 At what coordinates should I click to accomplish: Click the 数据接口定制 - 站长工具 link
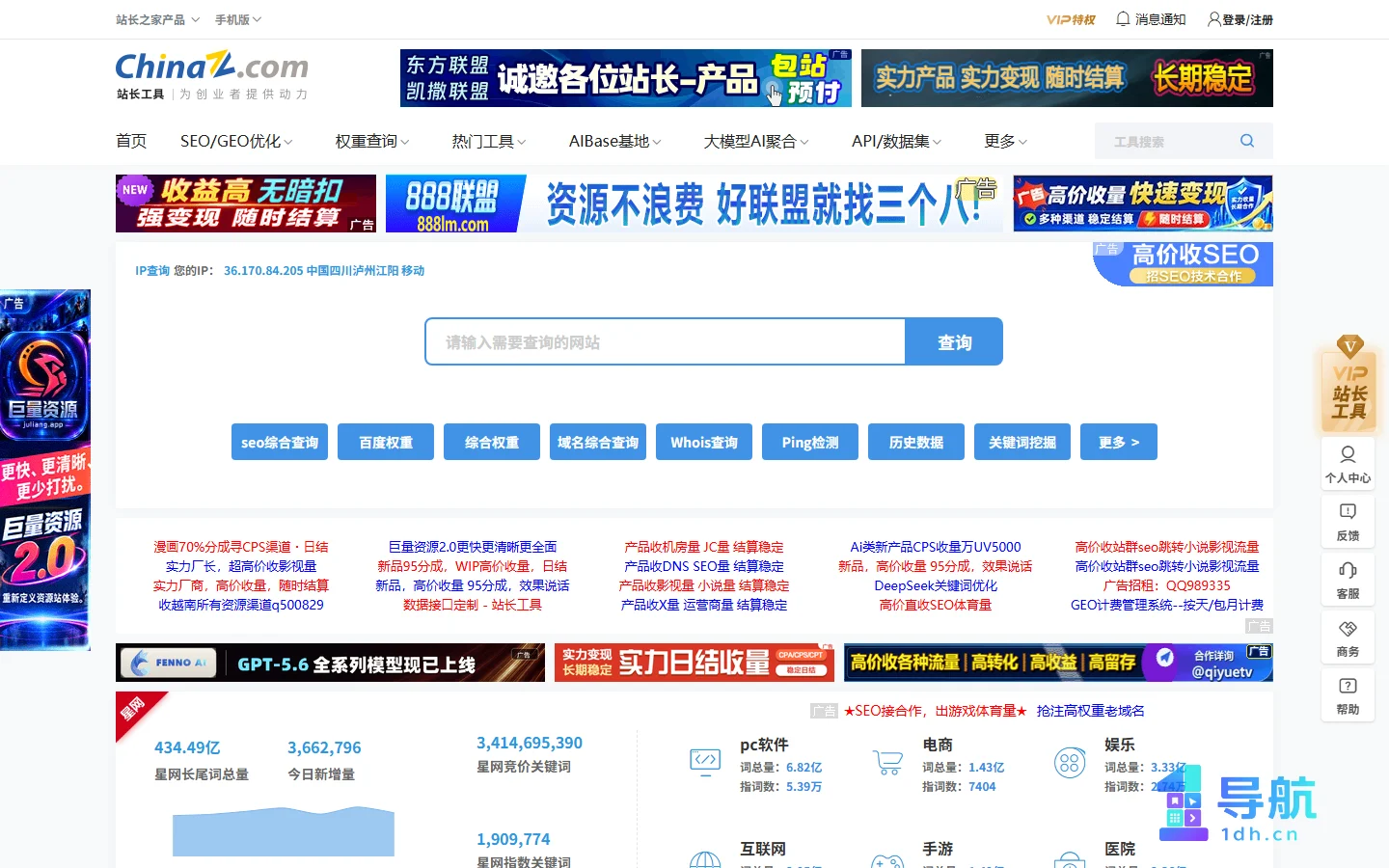pos(473,605)
